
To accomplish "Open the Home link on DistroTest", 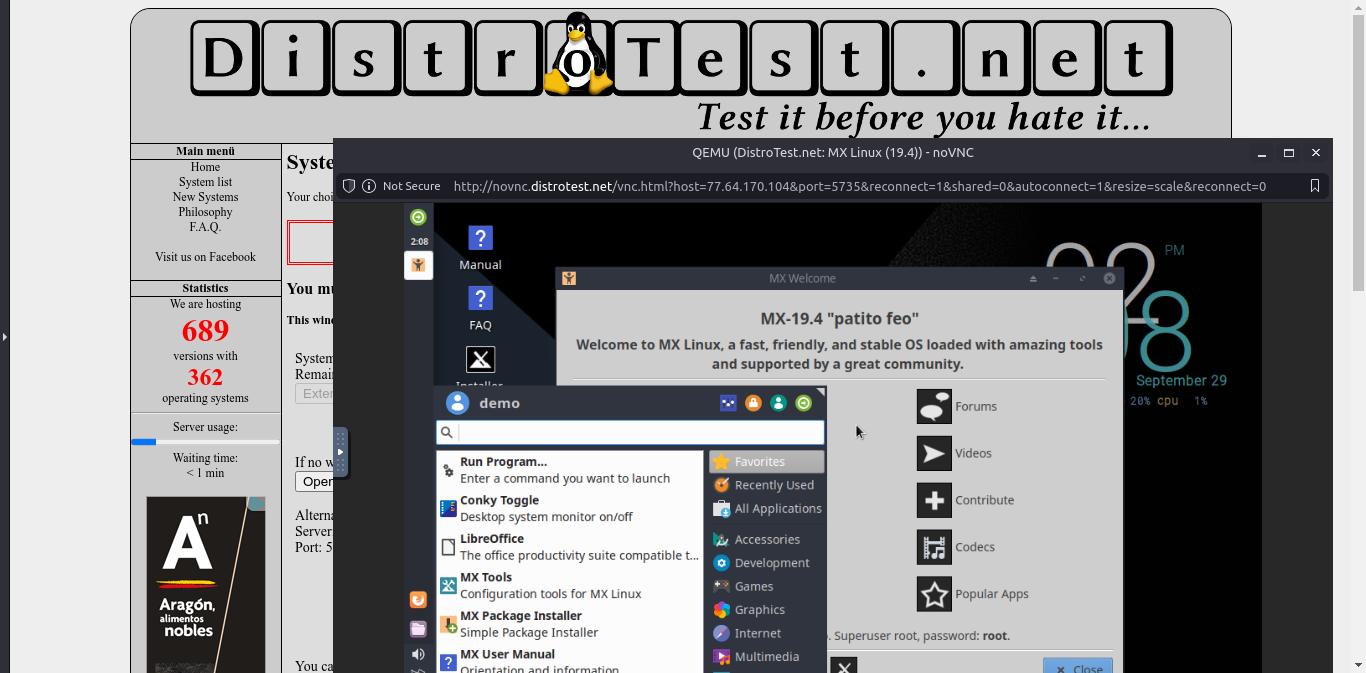I will (205, 167).
